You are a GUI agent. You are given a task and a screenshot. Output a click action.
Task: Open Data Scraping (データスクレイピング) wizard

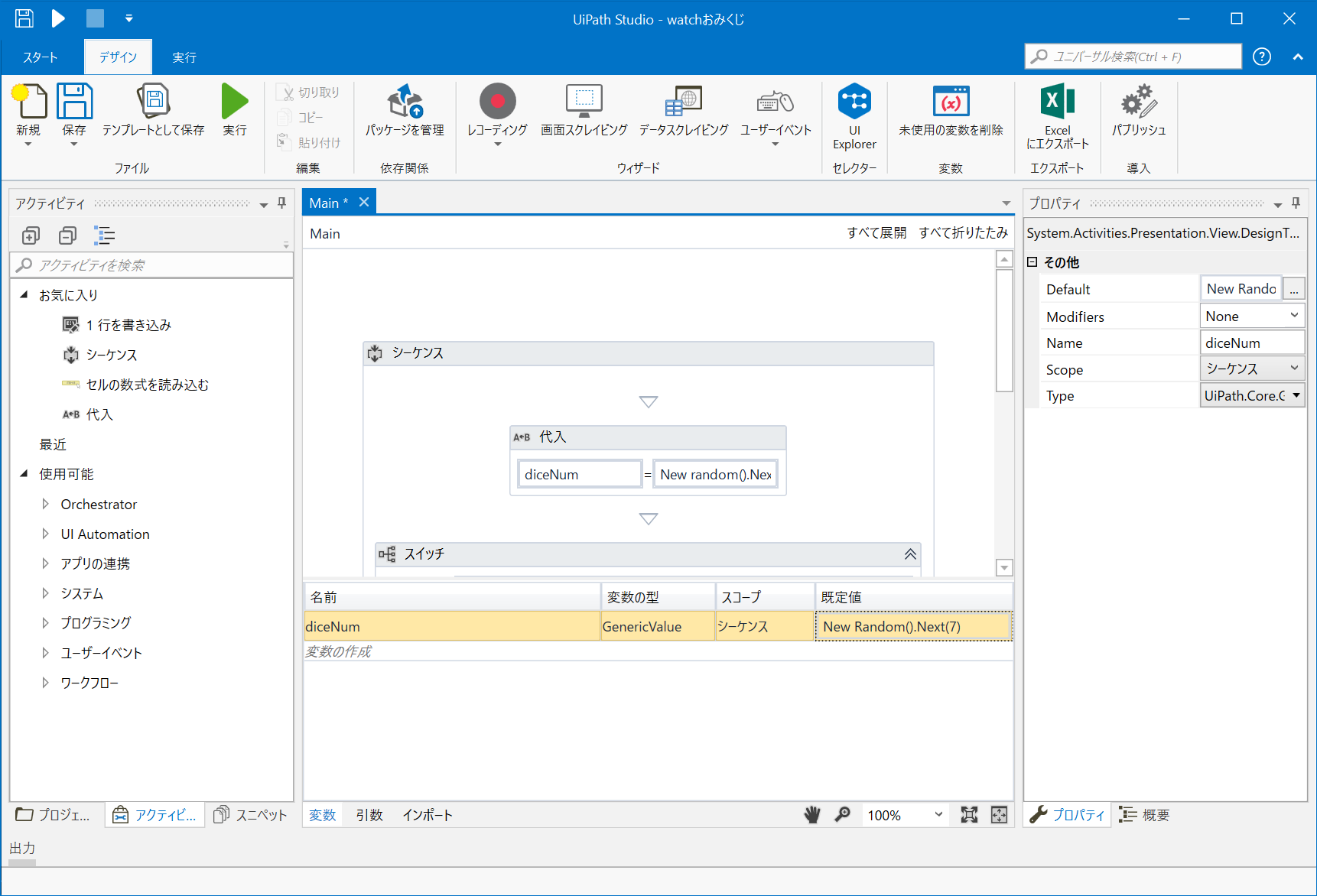point(684,102)
